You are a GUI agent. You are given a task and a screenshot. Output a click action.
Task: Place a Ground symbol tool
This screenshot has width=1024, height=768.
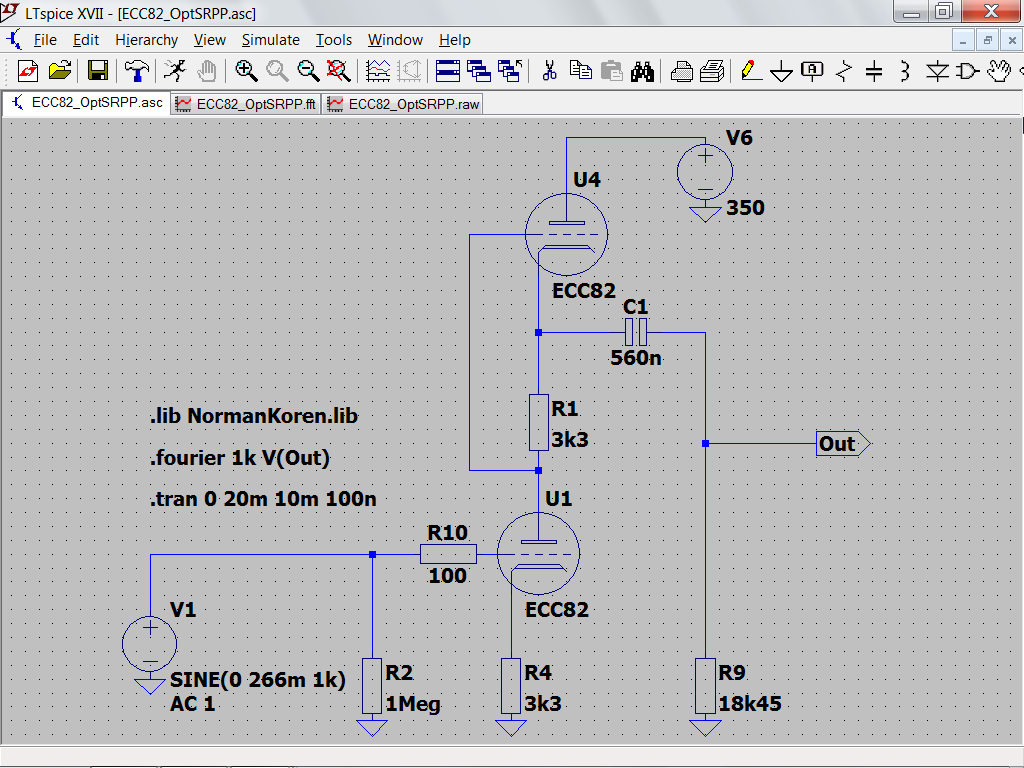[x=781, y=71]
